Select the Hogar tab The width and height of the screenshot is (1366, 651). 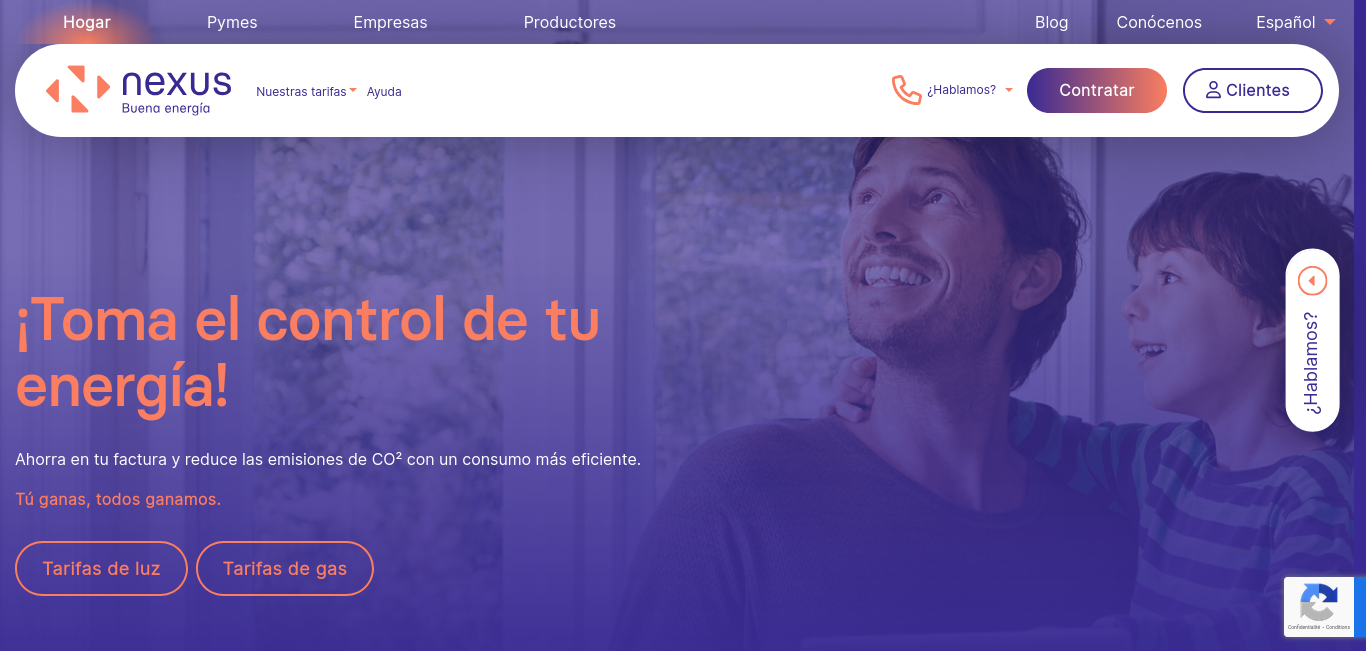click(87, 22)
